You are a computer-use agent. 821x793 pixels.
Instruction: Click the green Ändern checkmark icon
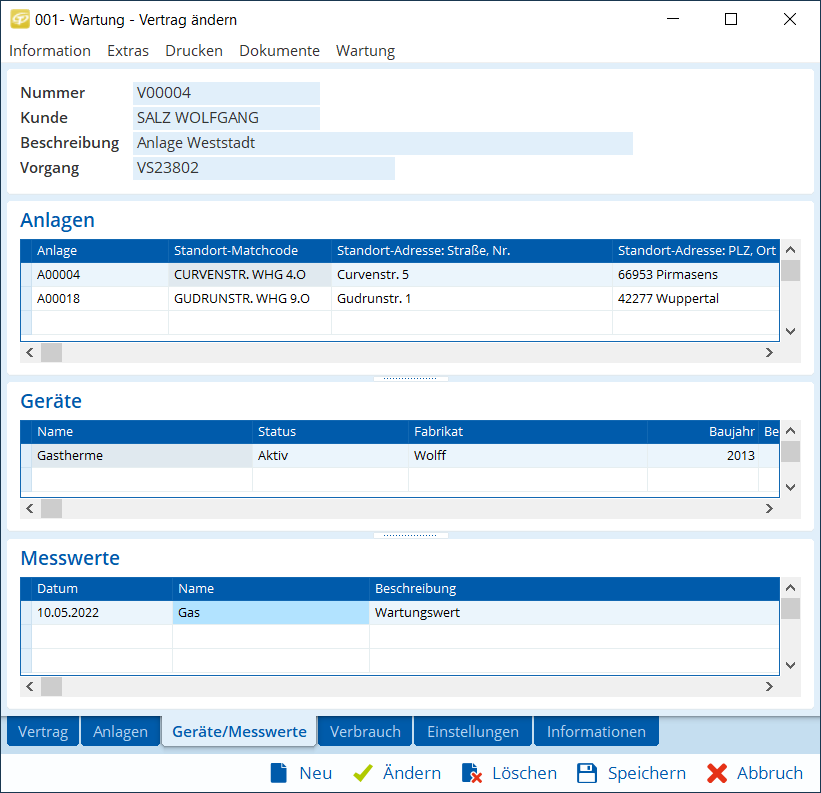coord(363,773)
